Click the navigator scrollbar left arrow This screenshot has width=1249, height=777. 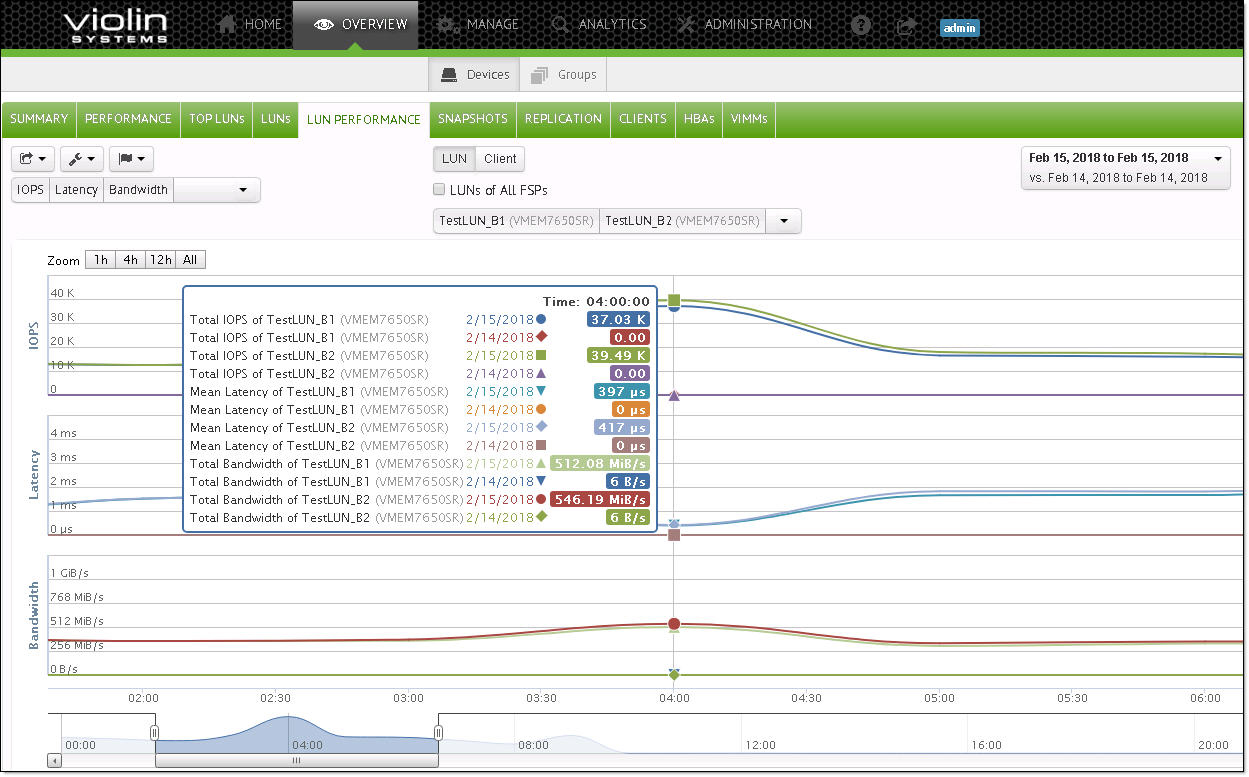54,761
